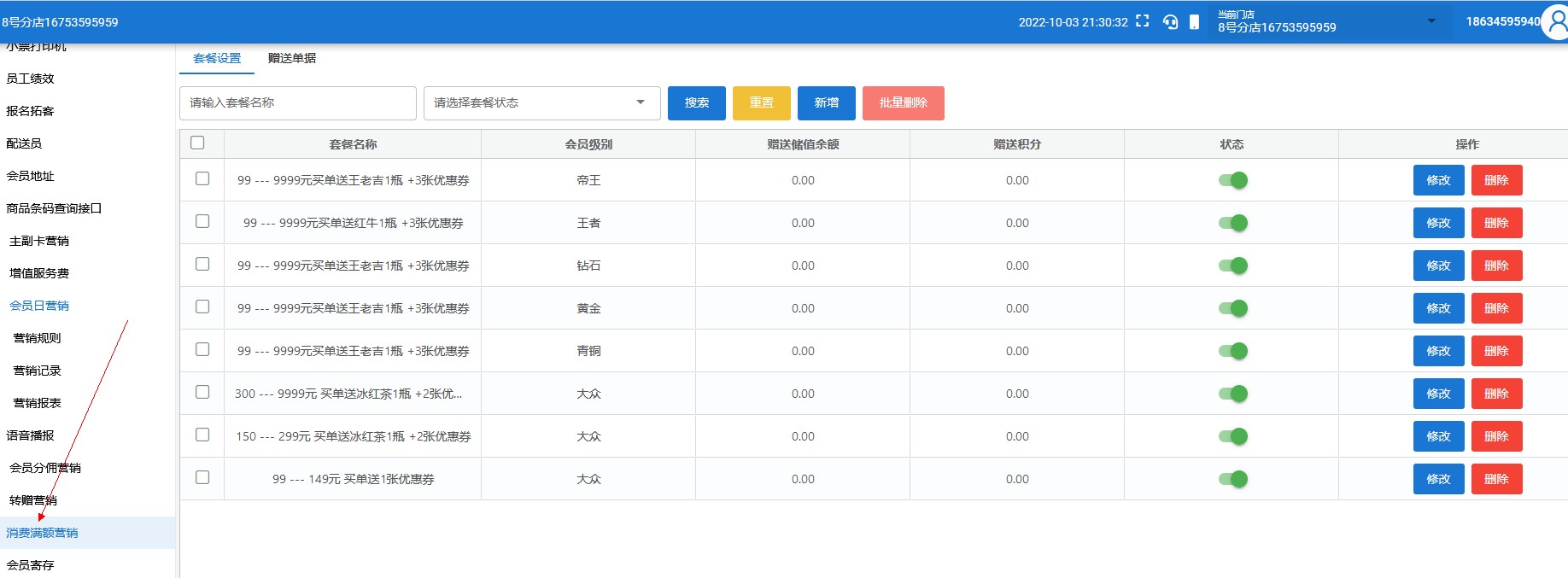The image size is (1568, 578).
Task: Collapse the 会员日营销 sidebar group
Action: click(39, 306)
